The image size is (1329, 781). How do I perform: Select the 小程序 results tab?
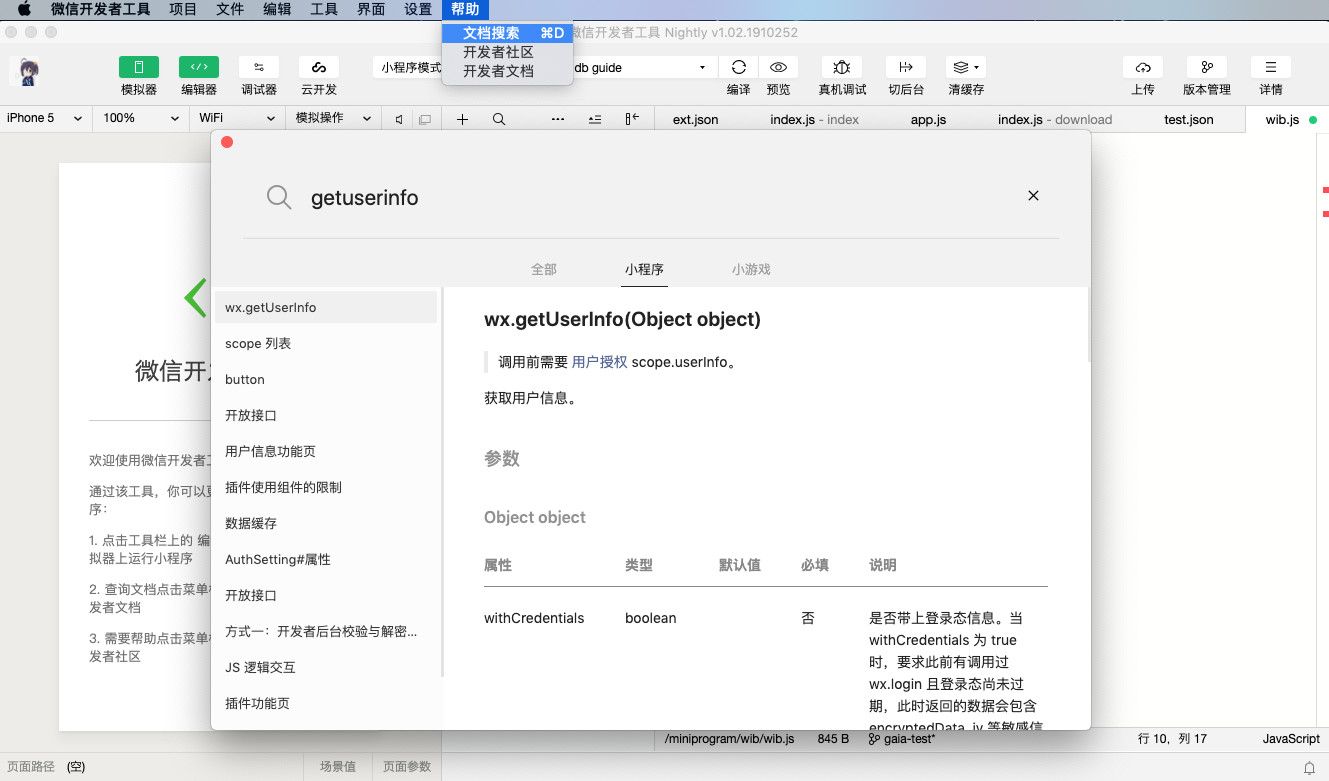tap(644, 269)
